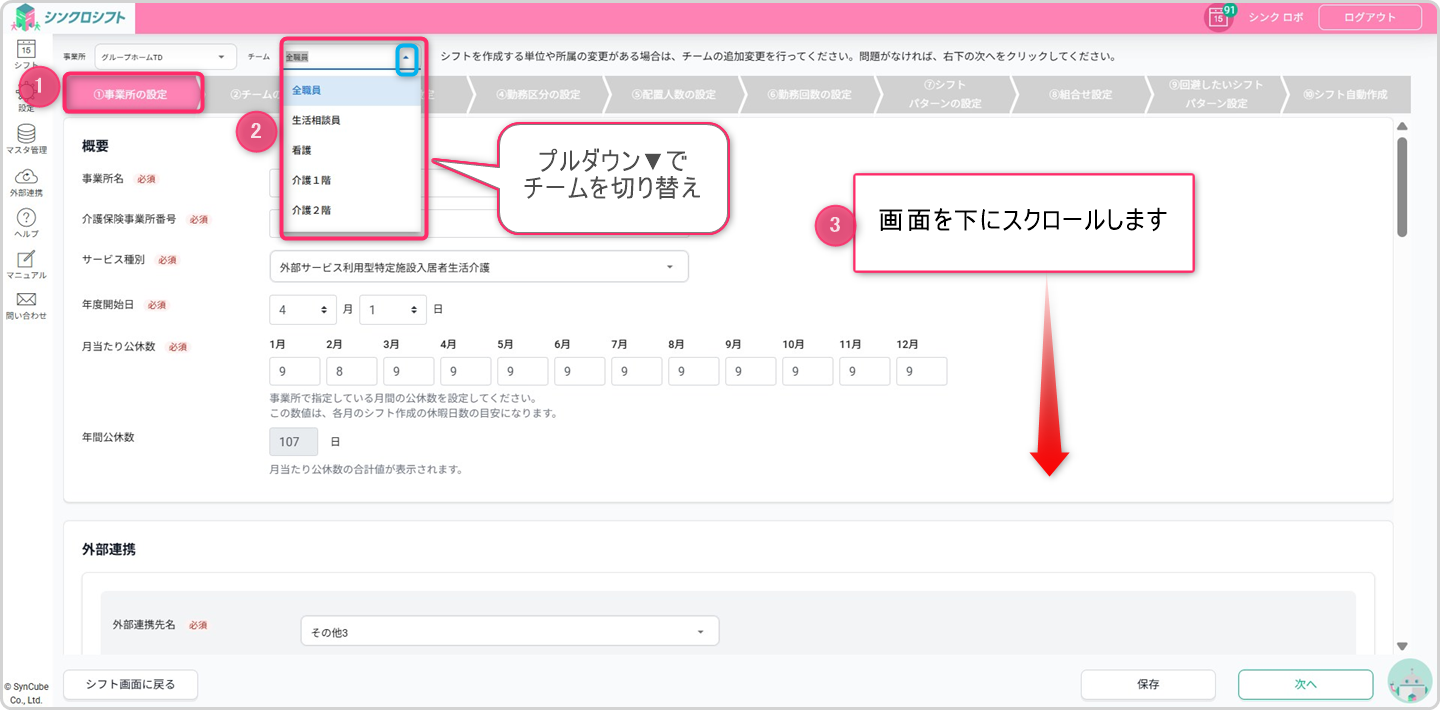The image size is (1440, 710).
Task: Click the 問い合わせ envelope icon
Action: coord(26,300)
